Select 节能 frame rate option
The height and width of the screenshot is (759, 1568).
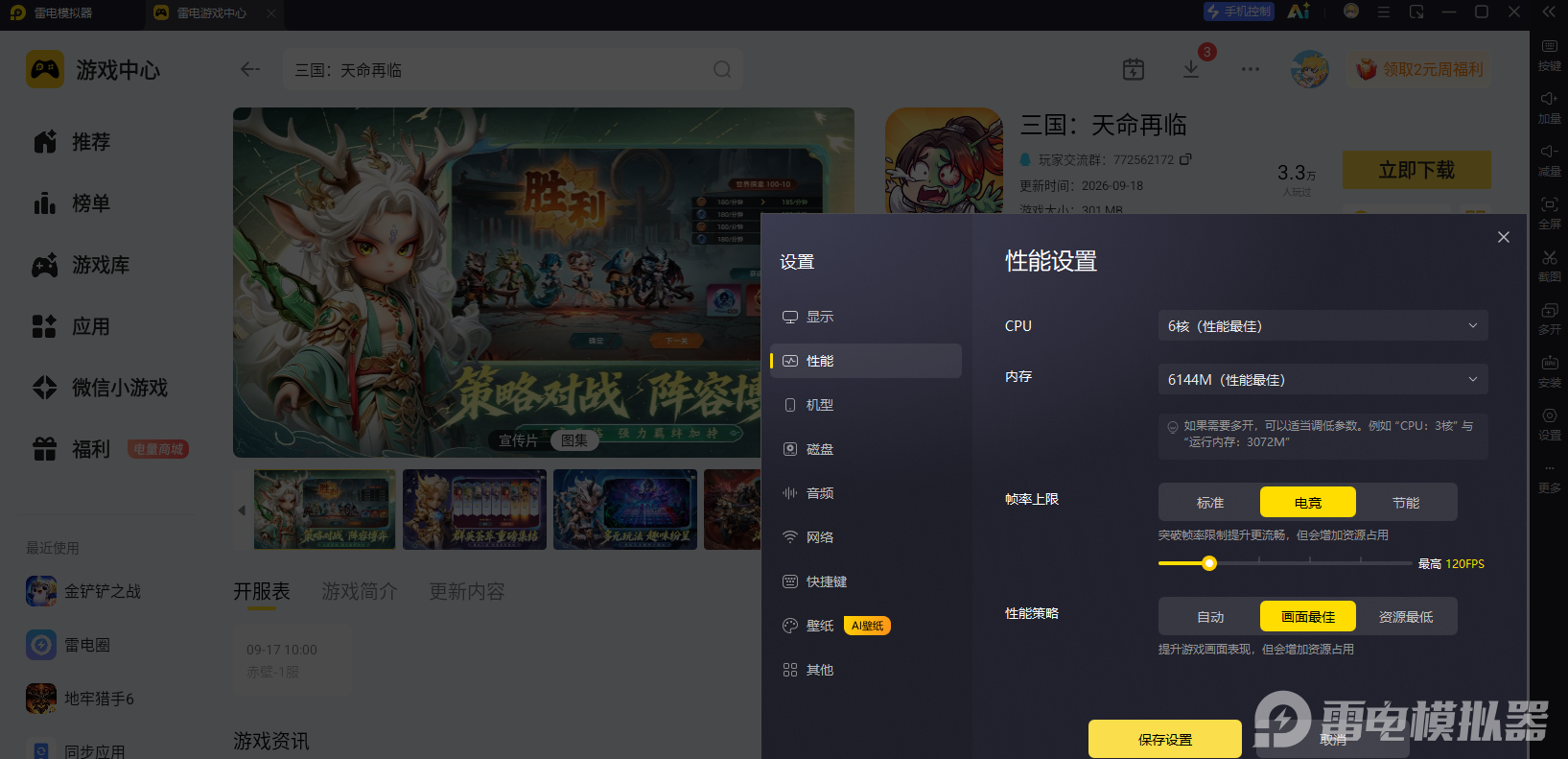coord(1406,502)
